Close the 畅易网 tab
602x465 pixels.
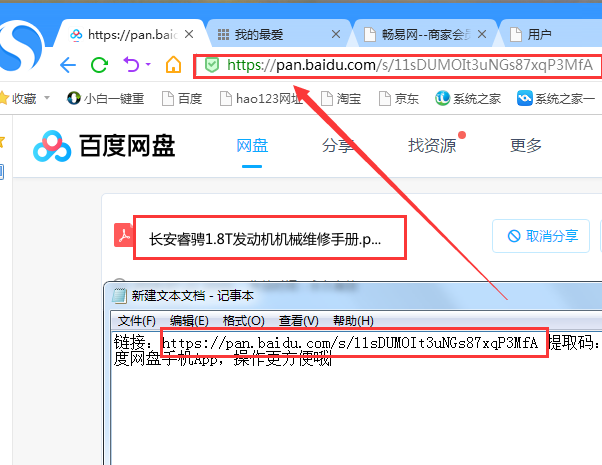482,35
